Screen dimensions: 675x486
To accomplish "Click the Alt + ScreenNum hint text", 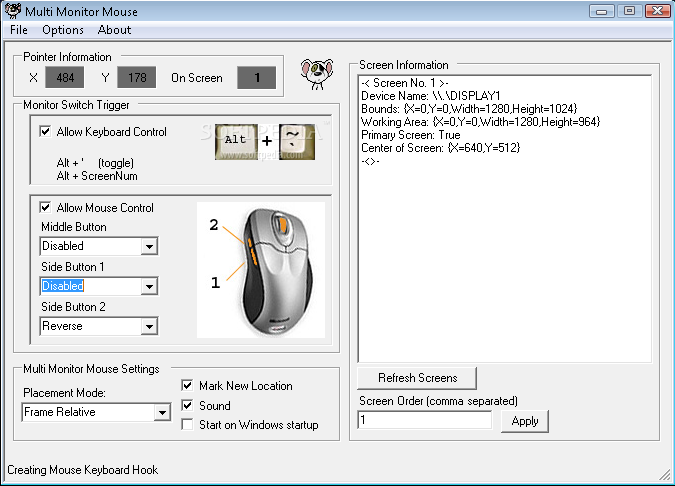I will [x=97, y=176].
